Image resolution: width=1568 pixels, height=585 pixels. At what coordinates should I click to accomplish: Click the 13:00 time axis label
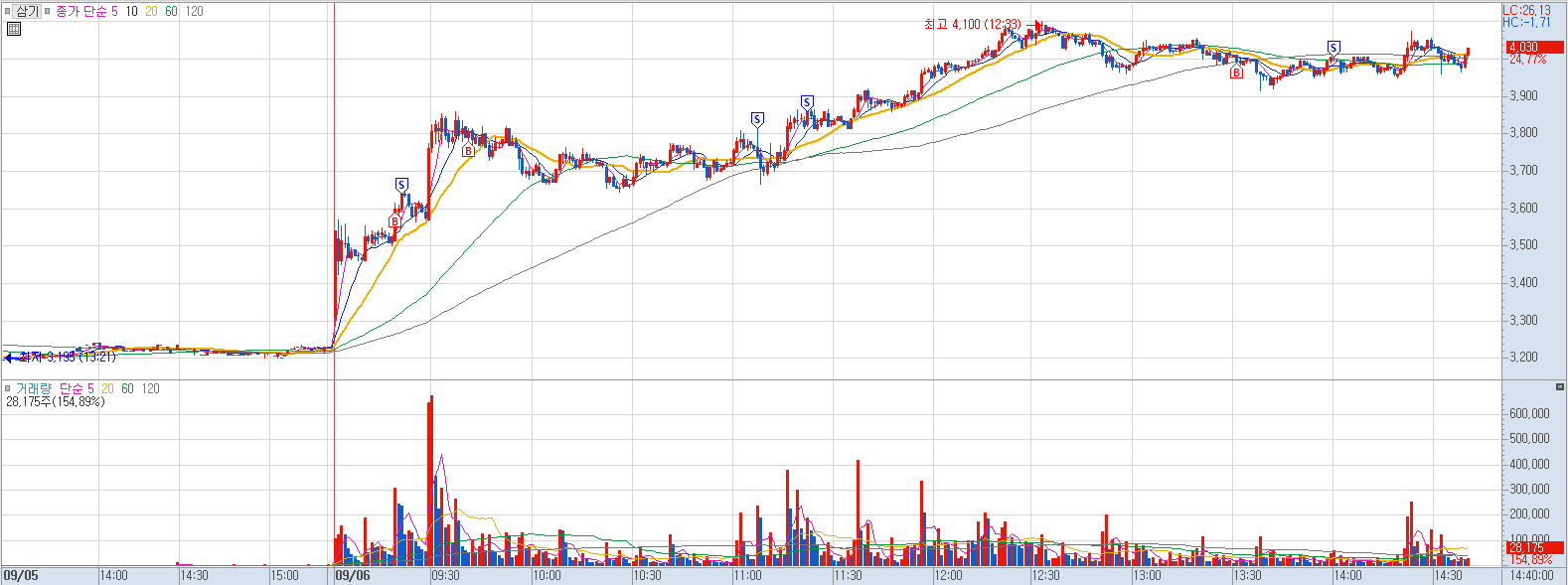[x=1147, y=576]
